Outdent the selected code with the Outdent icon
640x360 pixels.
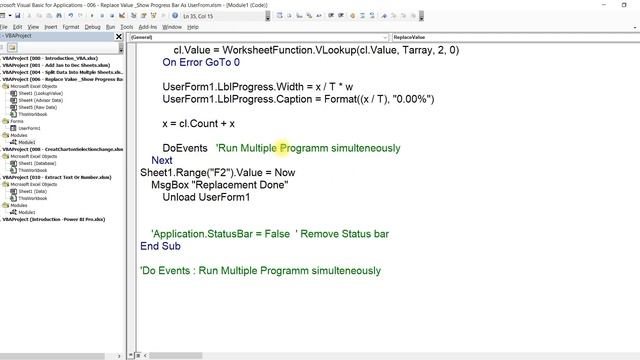pyautogui.click(x=341, y=16)
